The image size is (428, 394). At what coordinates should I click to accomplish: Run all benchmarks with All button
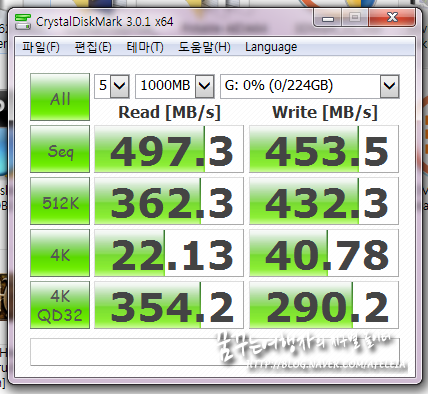tap(60, 97)
